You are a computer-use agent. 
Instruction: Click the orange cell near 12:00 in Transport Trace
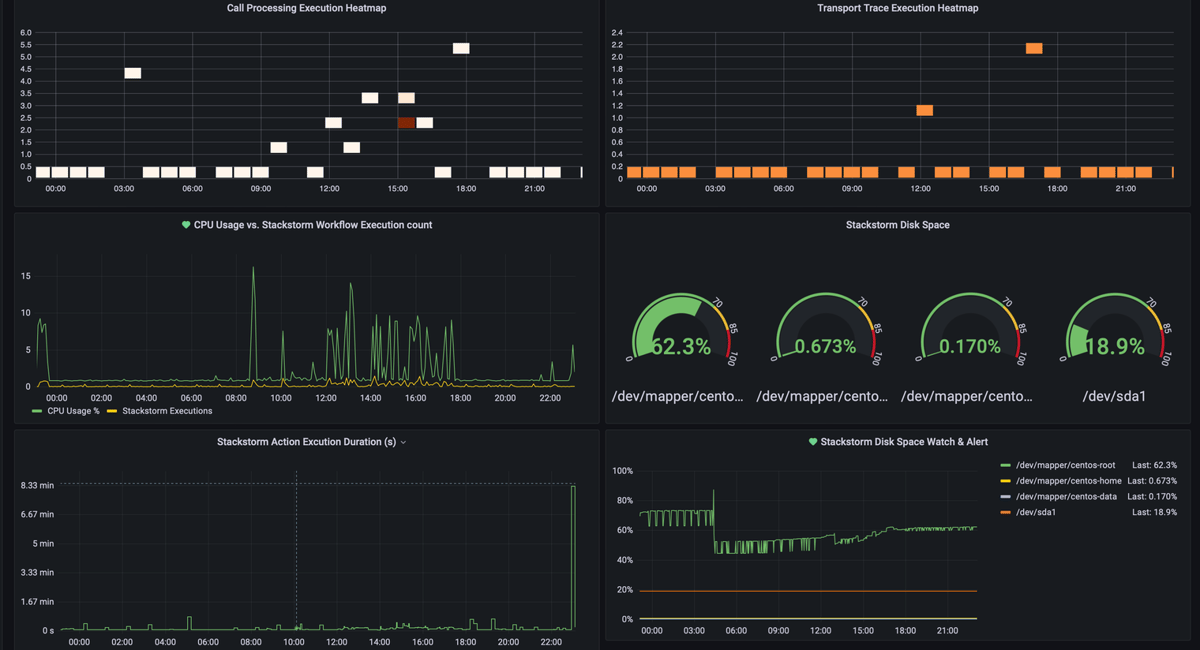pyautogui.click(x=924, y=110)
